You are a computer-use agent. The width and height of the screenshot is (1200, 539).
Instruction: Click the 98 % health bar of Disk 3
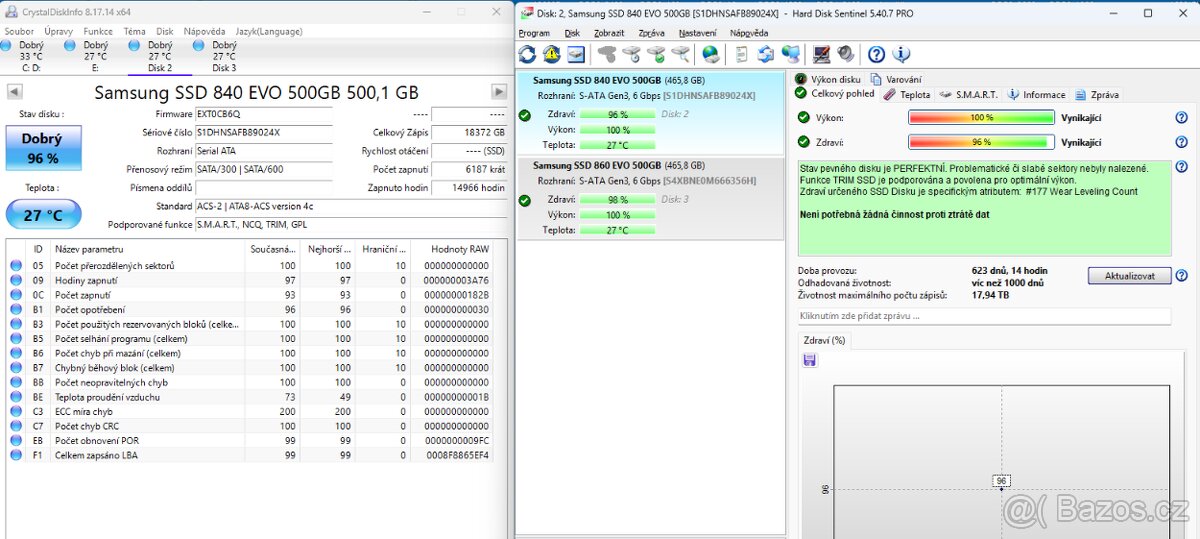(617, 200)
